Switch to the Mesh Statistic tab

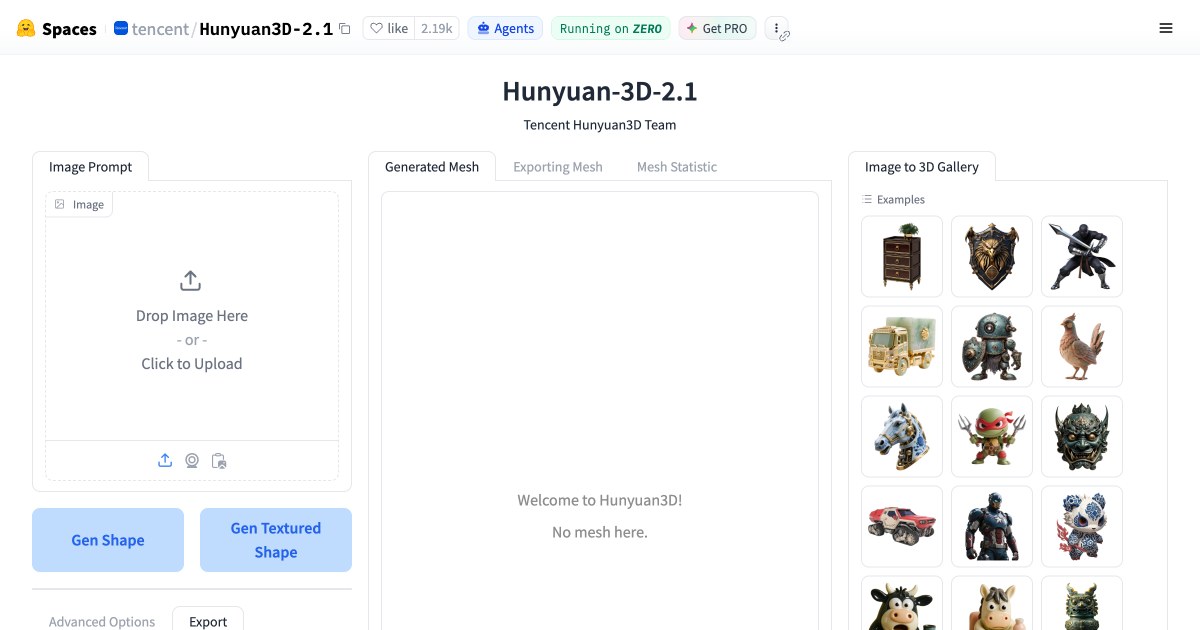tap(677, 167)
